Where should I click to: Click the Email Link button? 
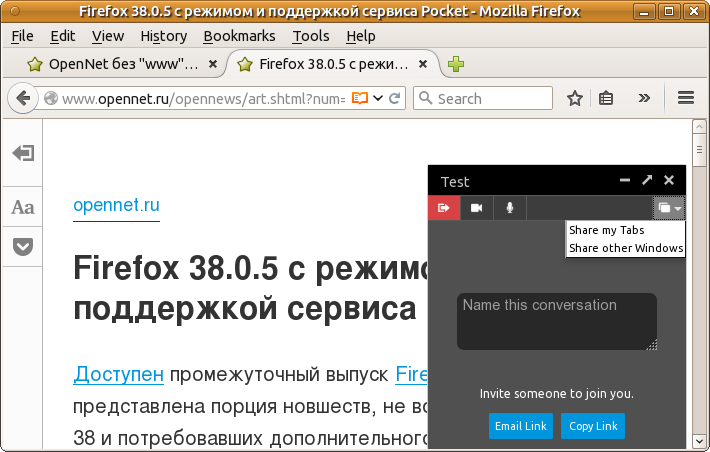[x=521, y=426]
